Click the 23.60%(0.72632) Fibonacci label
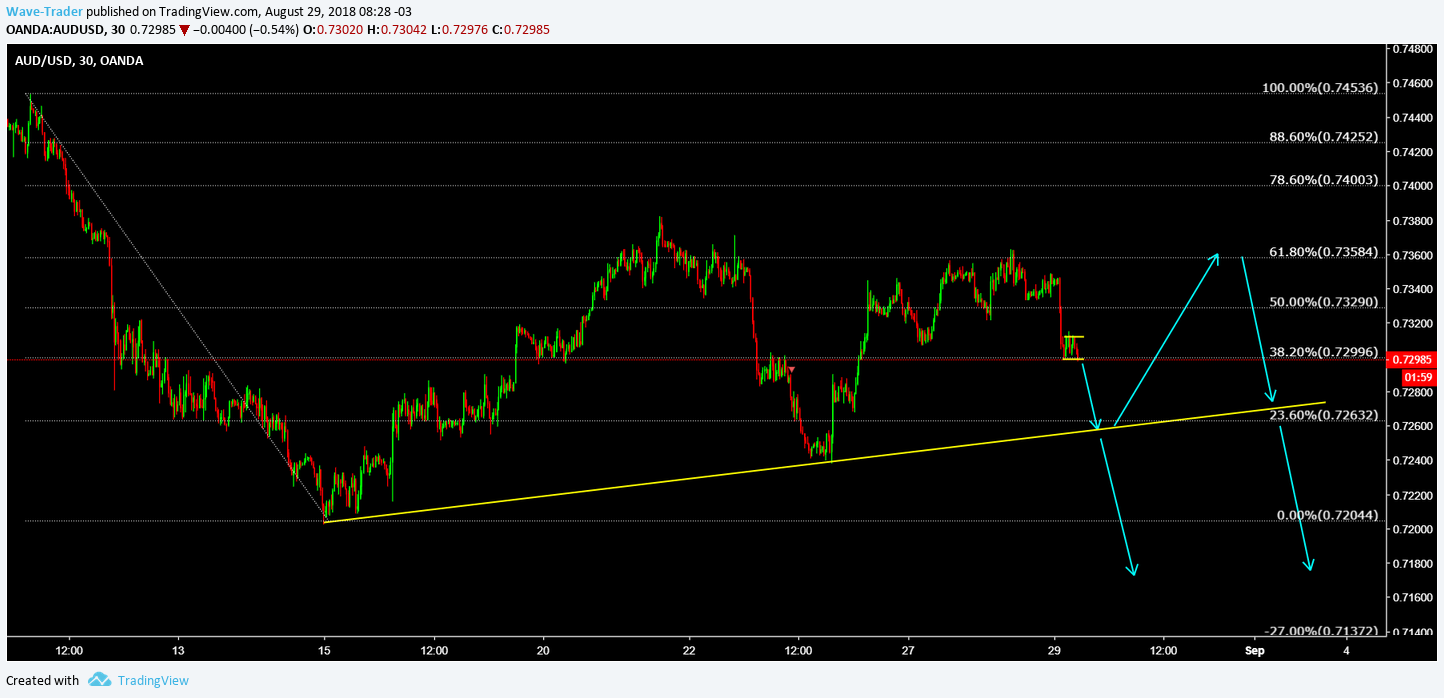Screen dimensions: 1444x698 1321,415
